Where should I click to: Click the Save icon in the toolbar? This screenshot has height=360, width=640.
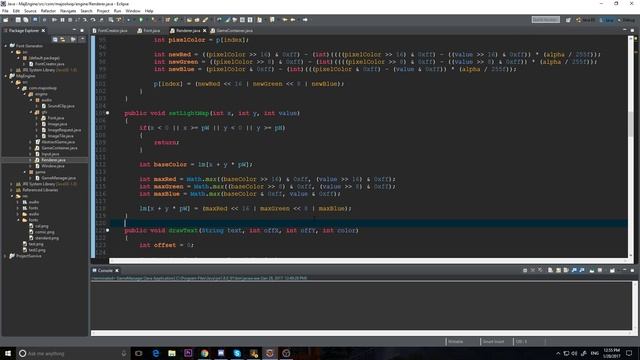(18, 20)
